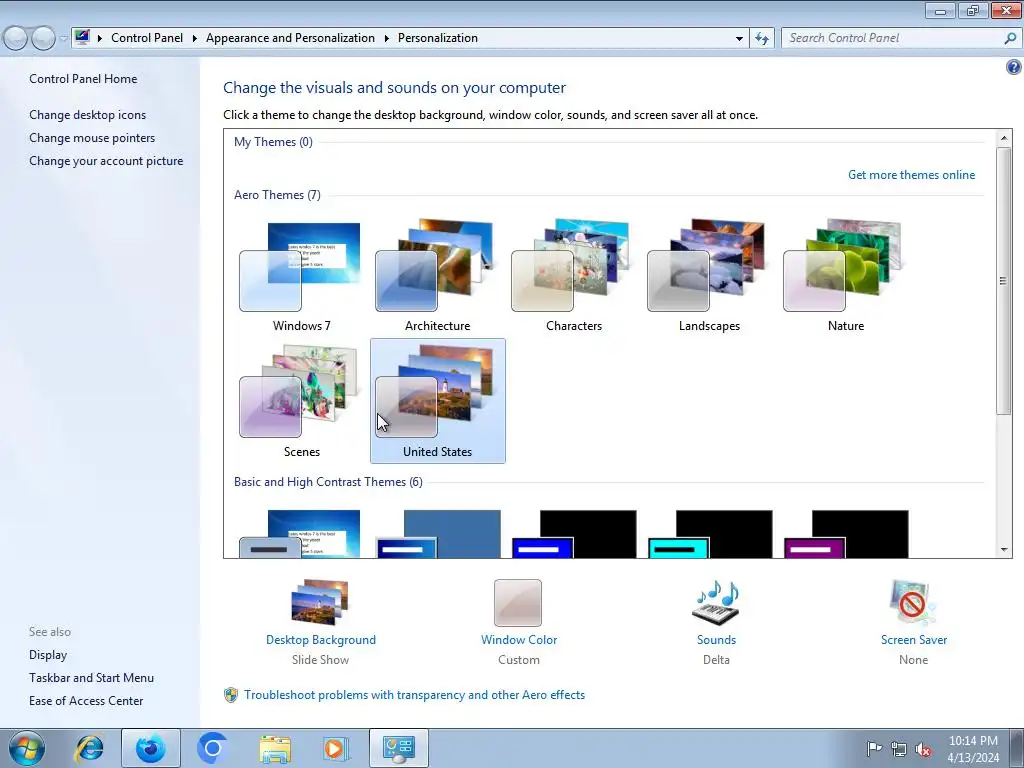1024x768 pixels.
Task: Select the solid blue Windows Classic theme
Action: coord(438,534)
